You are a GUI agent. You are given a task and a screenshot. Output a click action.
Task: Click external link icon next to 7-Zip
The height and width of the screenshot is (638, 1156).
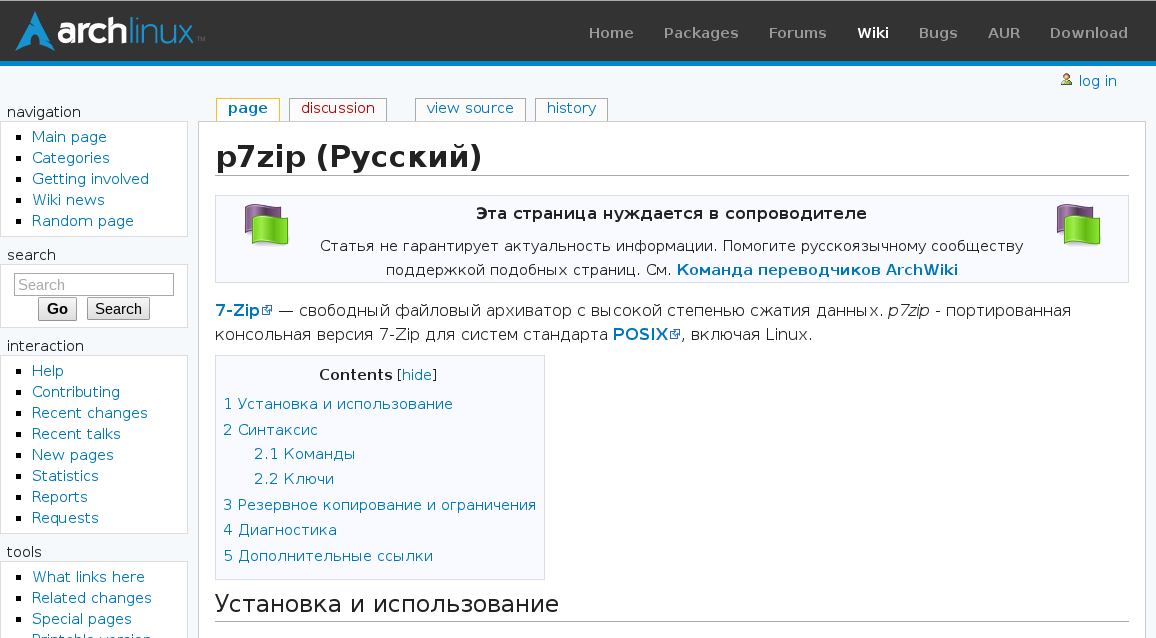(267, 311)
